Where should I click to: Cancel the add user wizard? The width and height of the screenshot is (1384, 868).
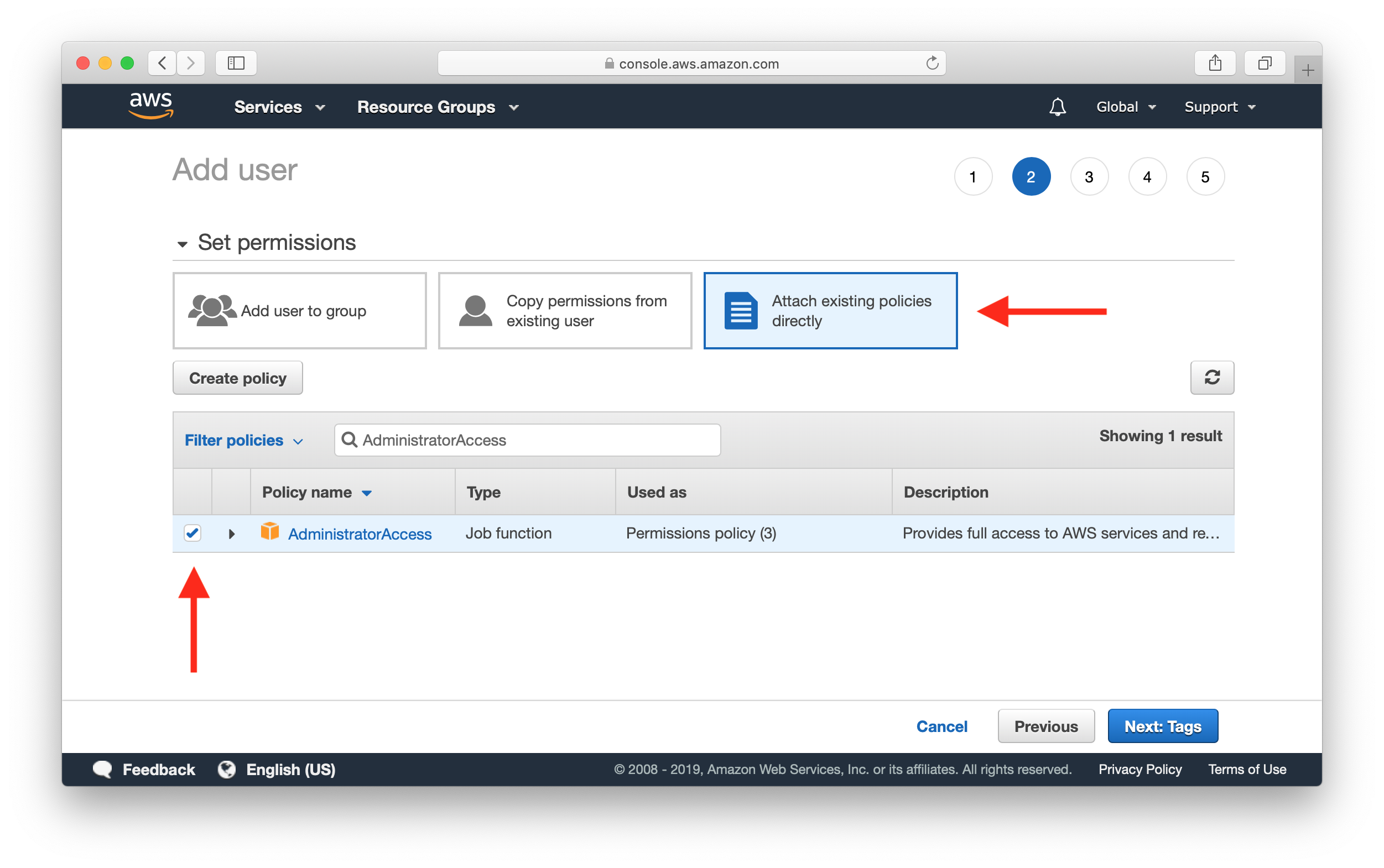pyautogui.click(x=942, y=726)
